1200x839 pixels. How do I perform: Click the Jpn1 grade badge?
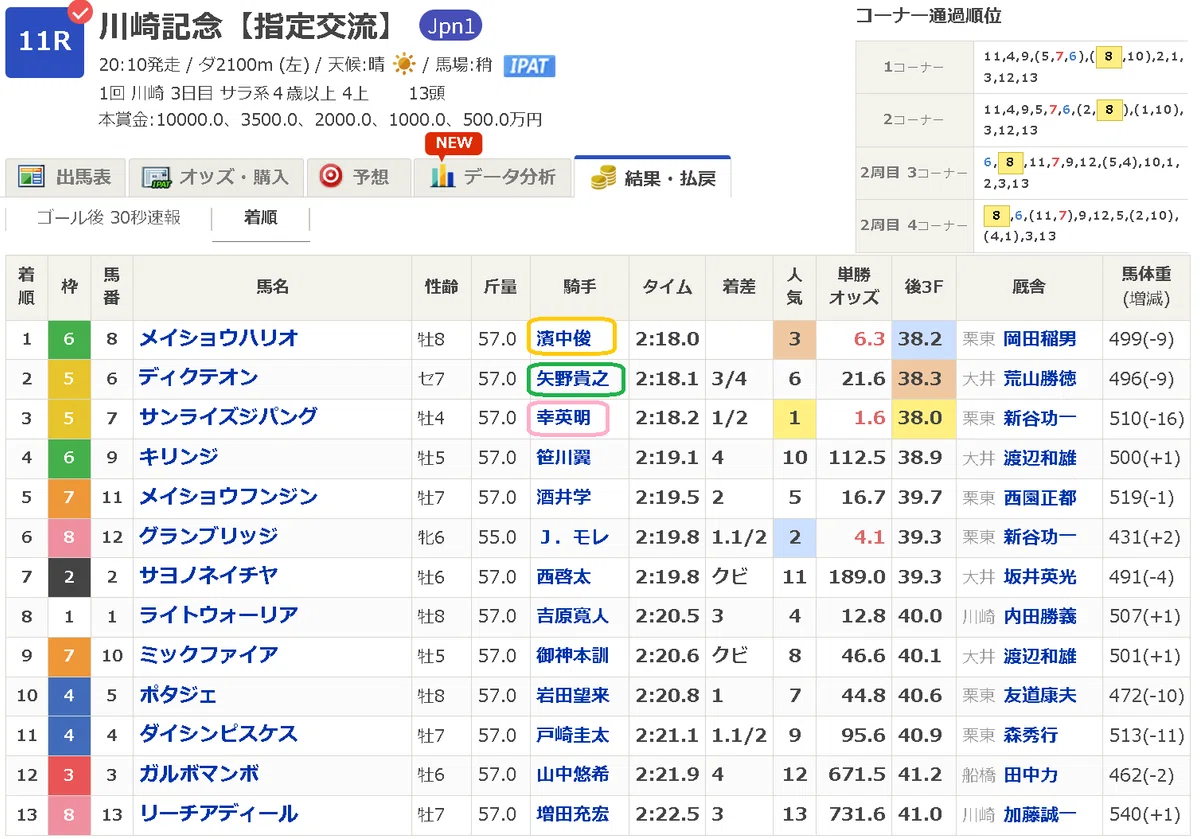pyautogui.click(x=450, y=27)
